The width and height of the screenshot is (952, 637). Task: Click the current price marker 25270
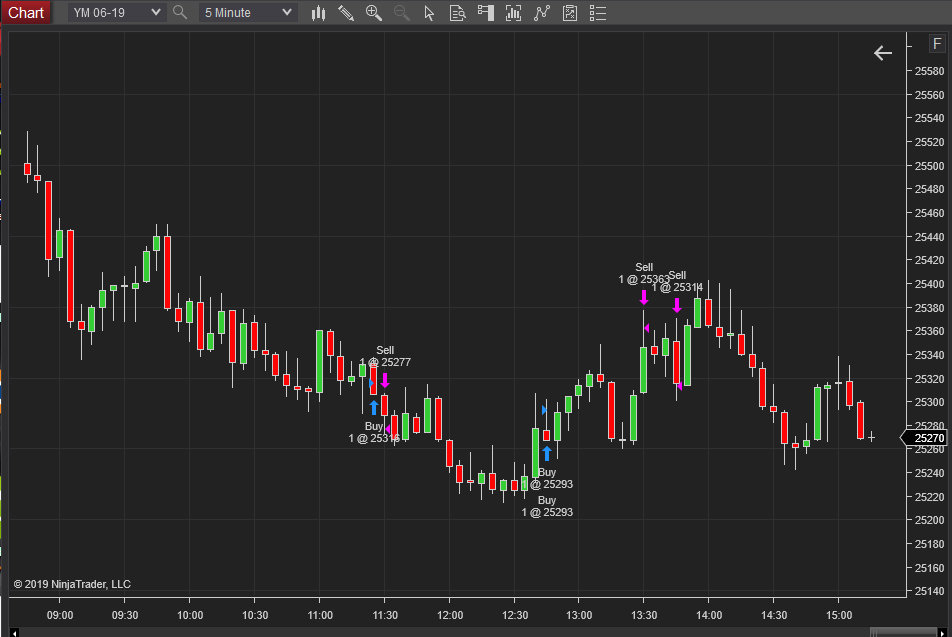coord(924,438)
